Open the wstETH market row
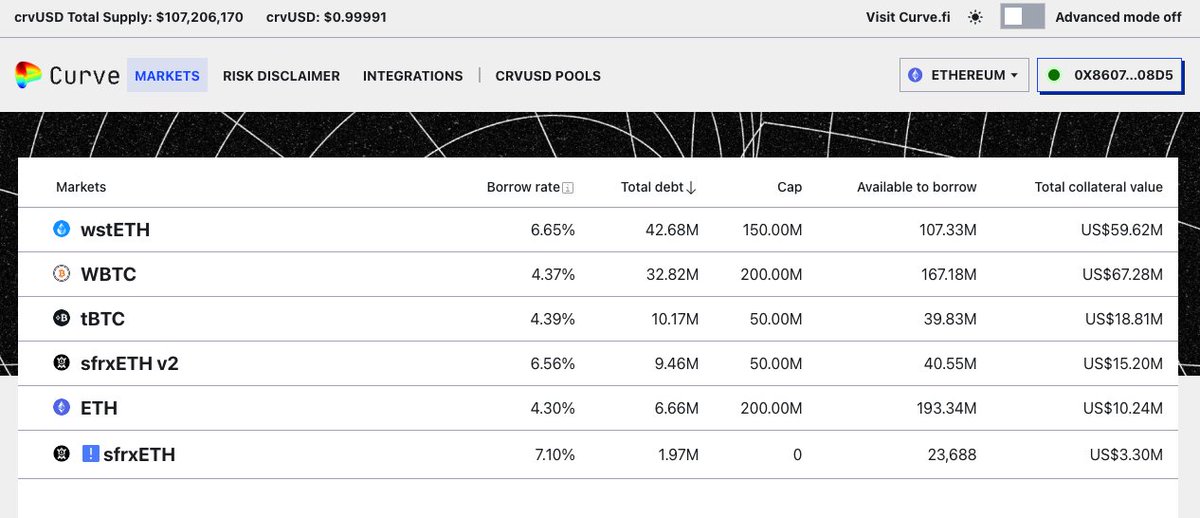This screenshot has height=518, width=1200. click(598, 230)
